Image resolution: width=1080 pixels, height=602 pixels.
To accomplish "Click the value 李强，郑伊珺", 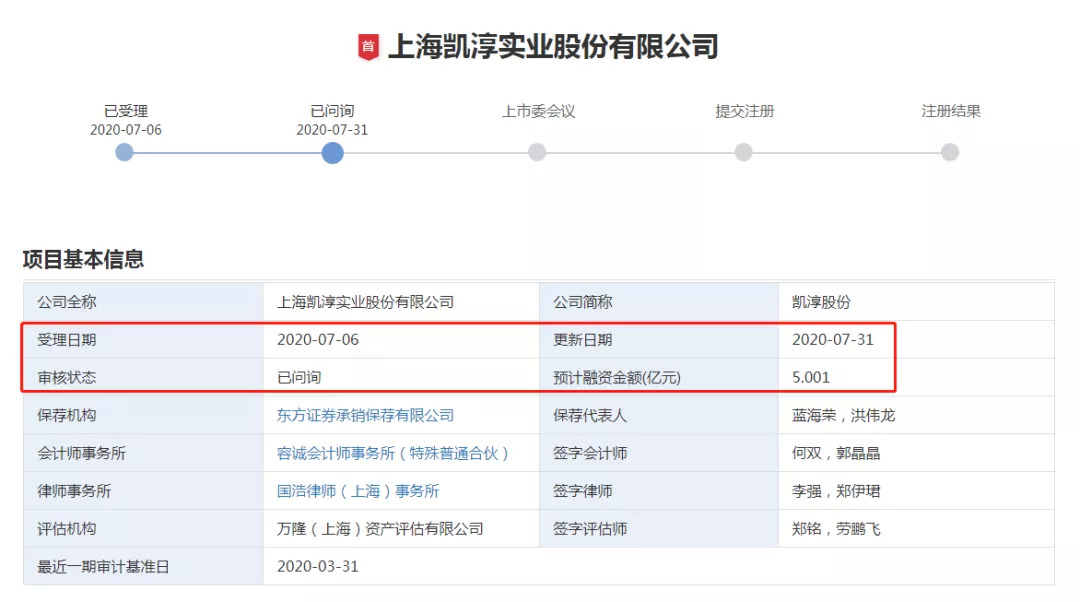I will (835, 491).
